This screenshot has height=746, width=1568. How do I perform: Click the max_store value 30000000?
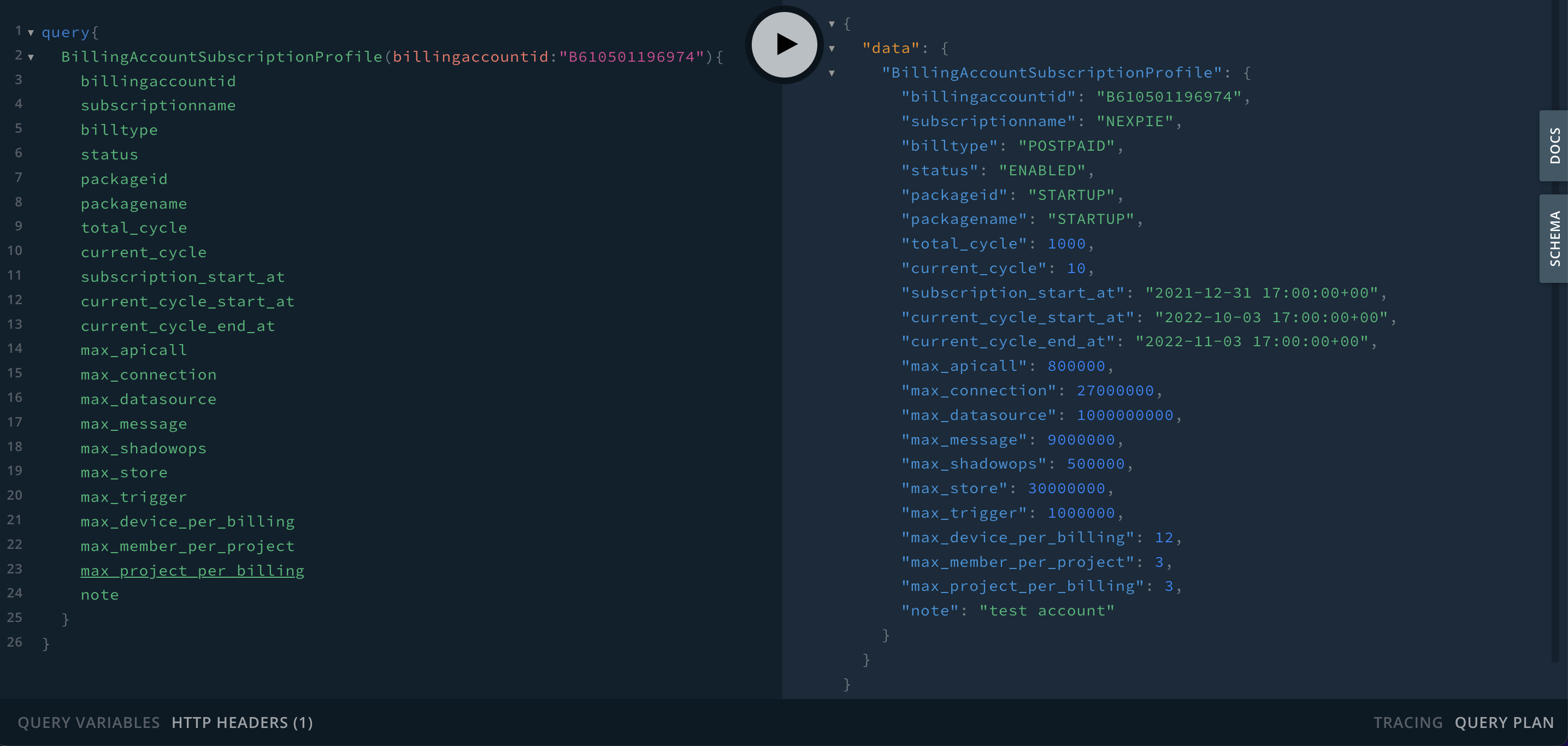[x=1066, y=489]
